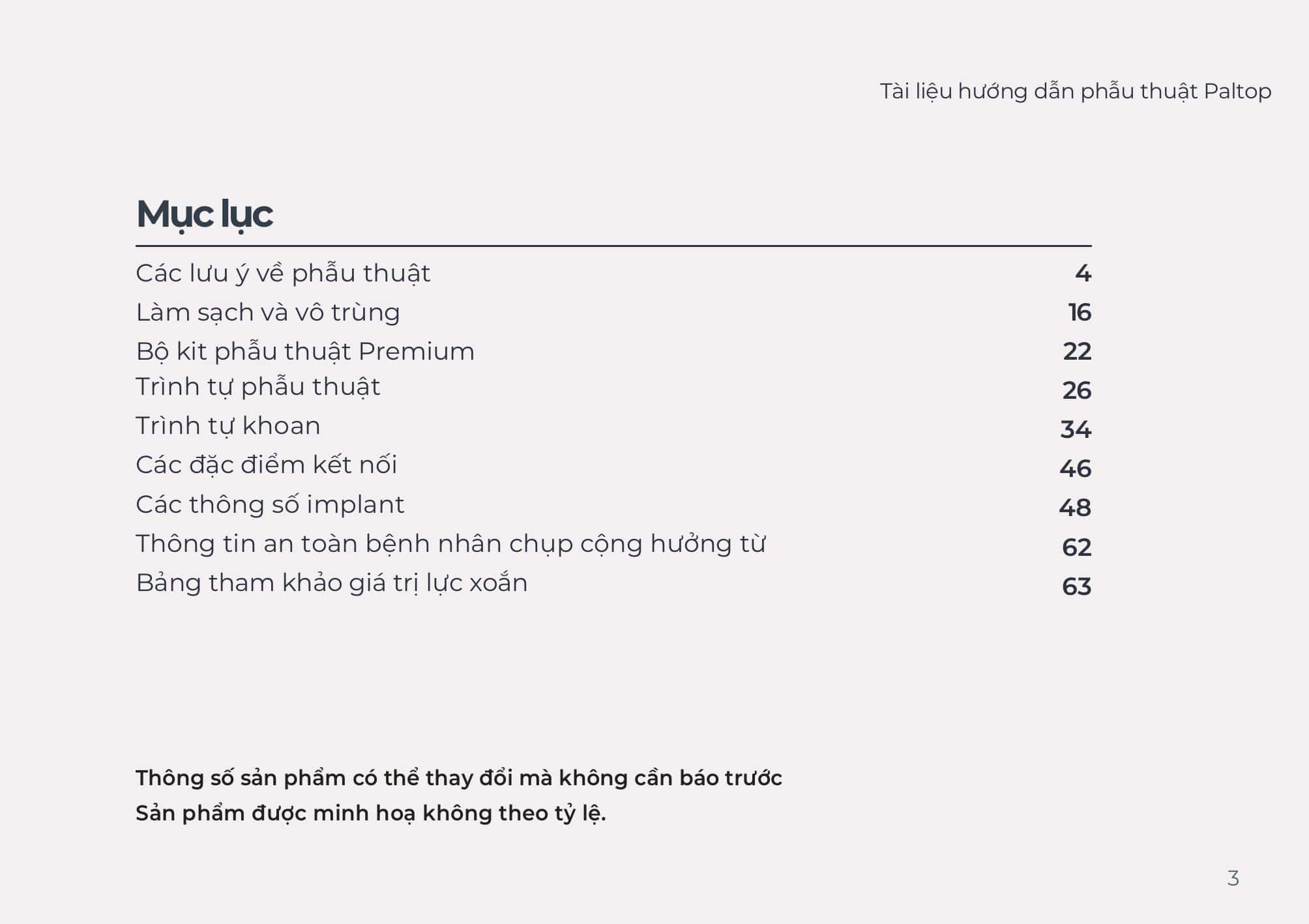
Task: Go to 'Làm sạch và vô trùng' section
Action: tap(268, 313)
